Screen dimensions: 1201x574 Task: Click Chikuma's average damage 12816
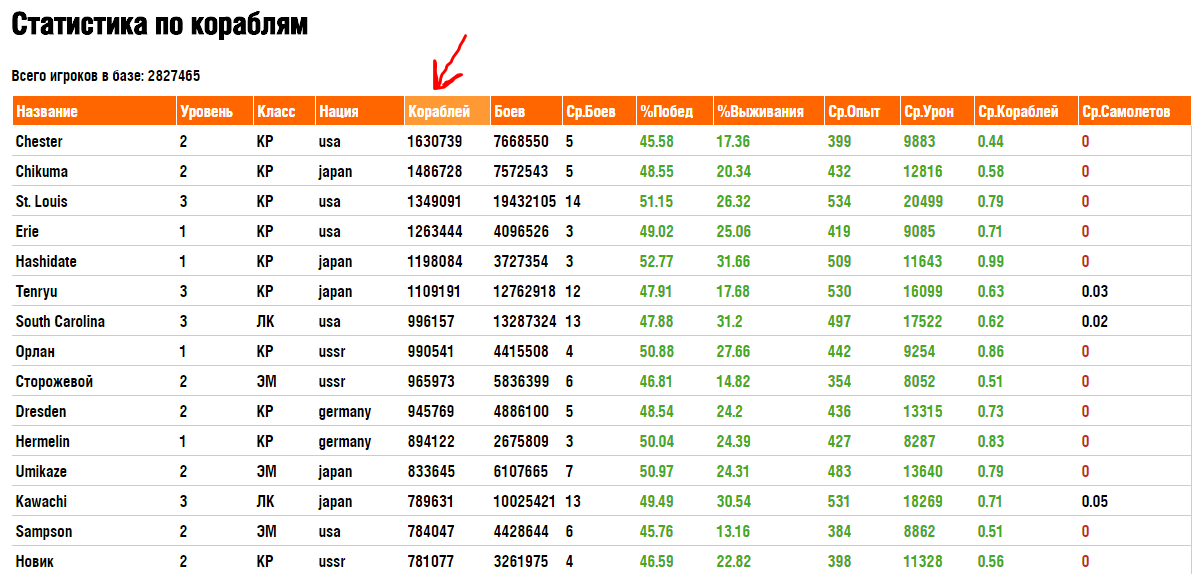click(923, 172)
